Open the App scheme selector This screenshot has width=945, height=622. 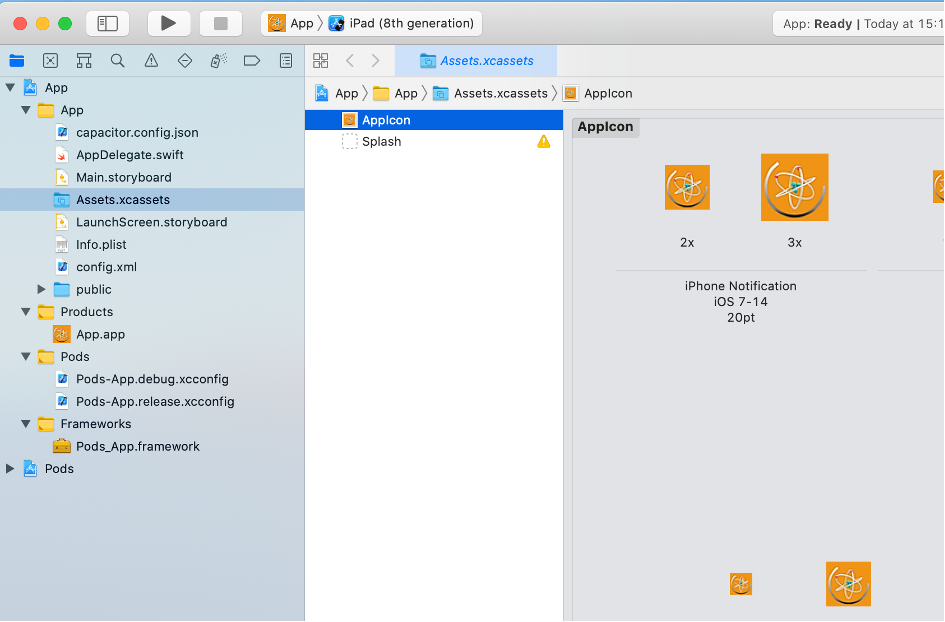(x=291, y=24)
